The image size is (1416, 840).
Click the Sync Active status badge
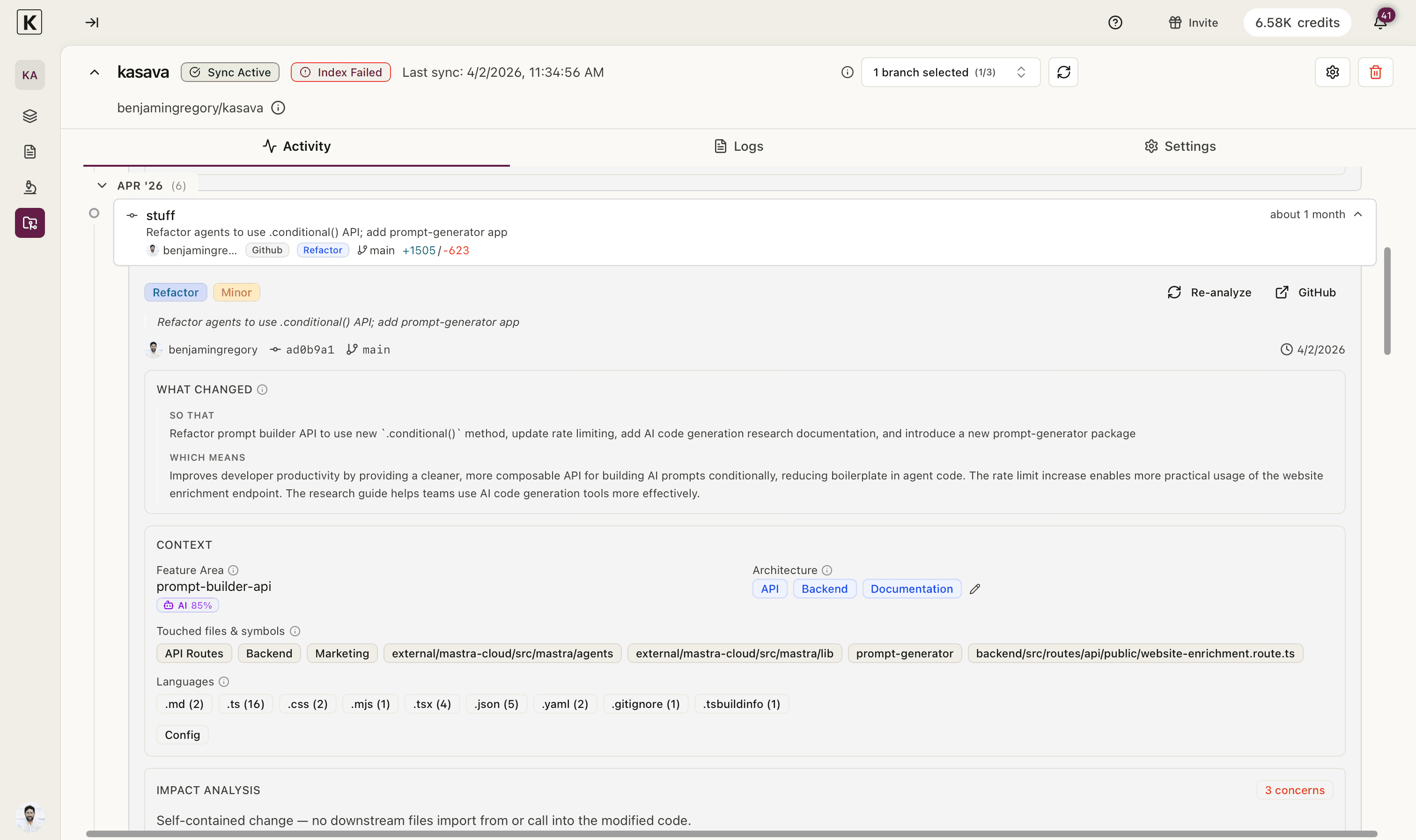(x=230, y=73)
